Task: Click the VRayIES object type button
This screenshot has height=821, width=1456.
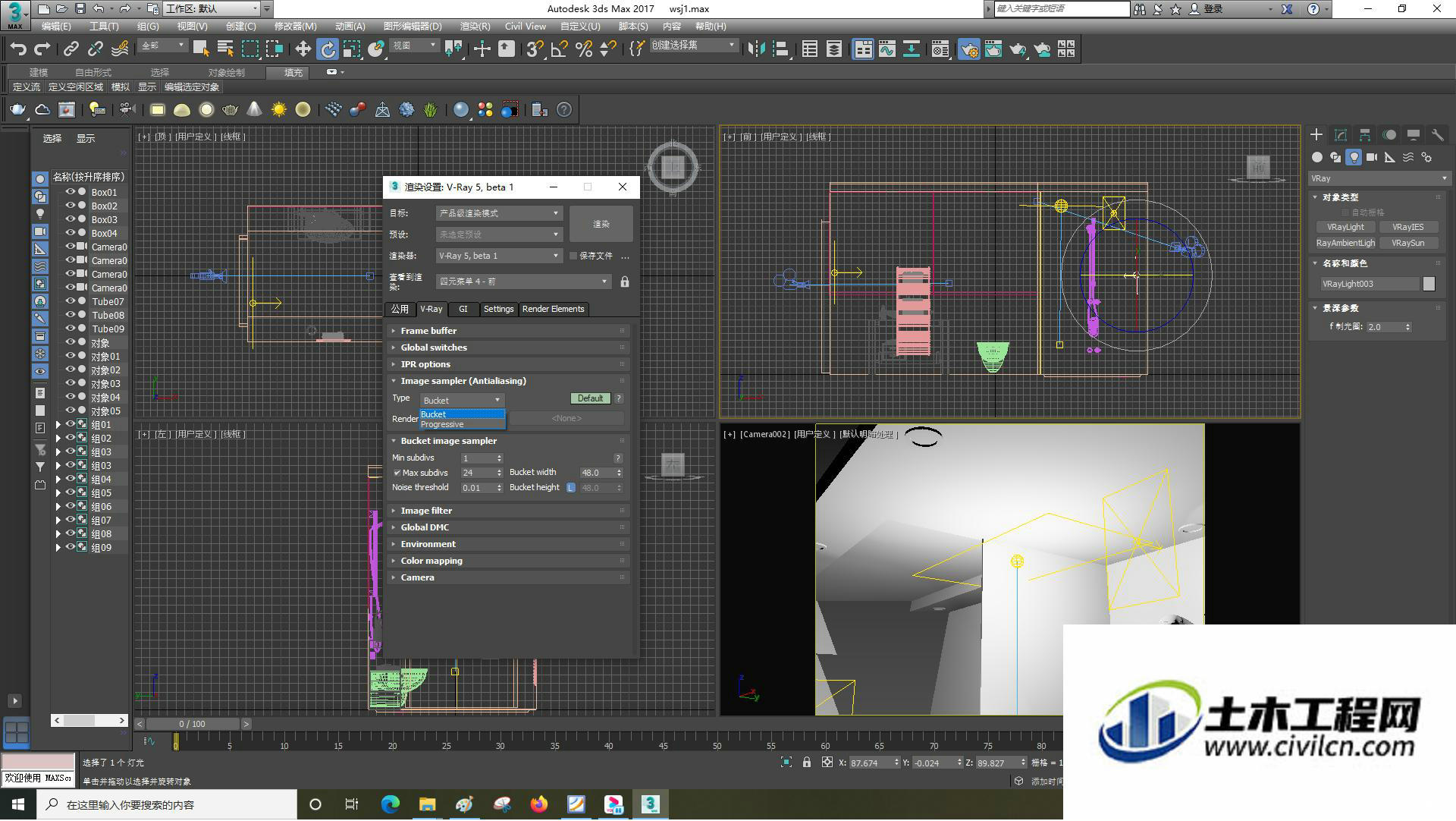Action: coord(1407,227)
